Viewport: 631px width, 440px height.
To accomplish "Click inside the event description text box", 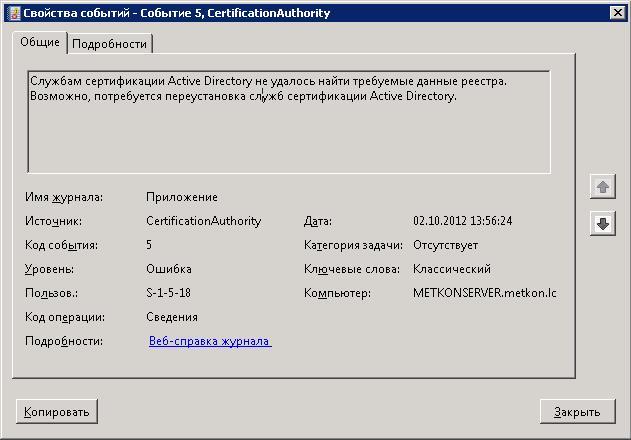I will (288, 130).
